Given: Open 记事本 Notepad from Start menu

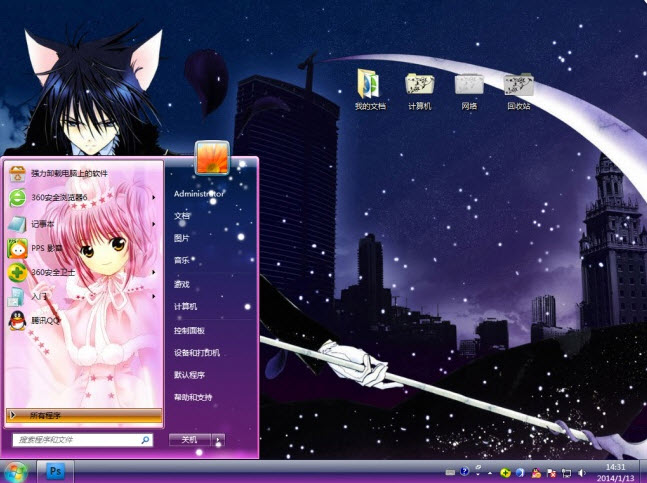Looking at the screenshot, I should [x=84, y=224].
